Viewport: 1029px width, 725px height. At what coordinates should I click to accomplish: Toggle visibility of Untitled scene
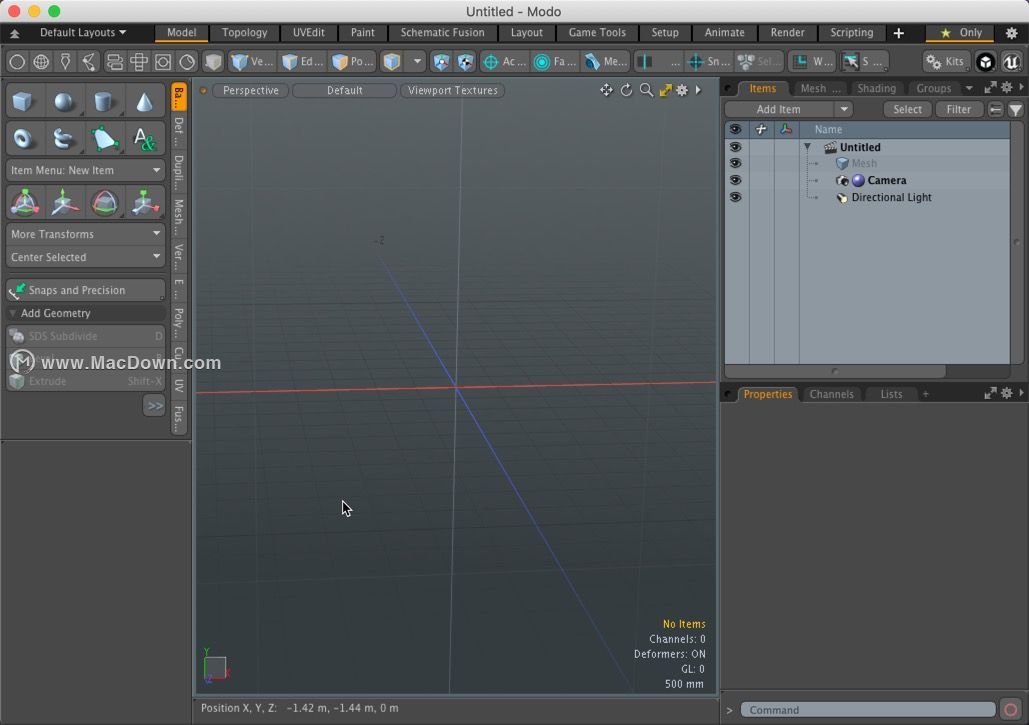(736, 147)
